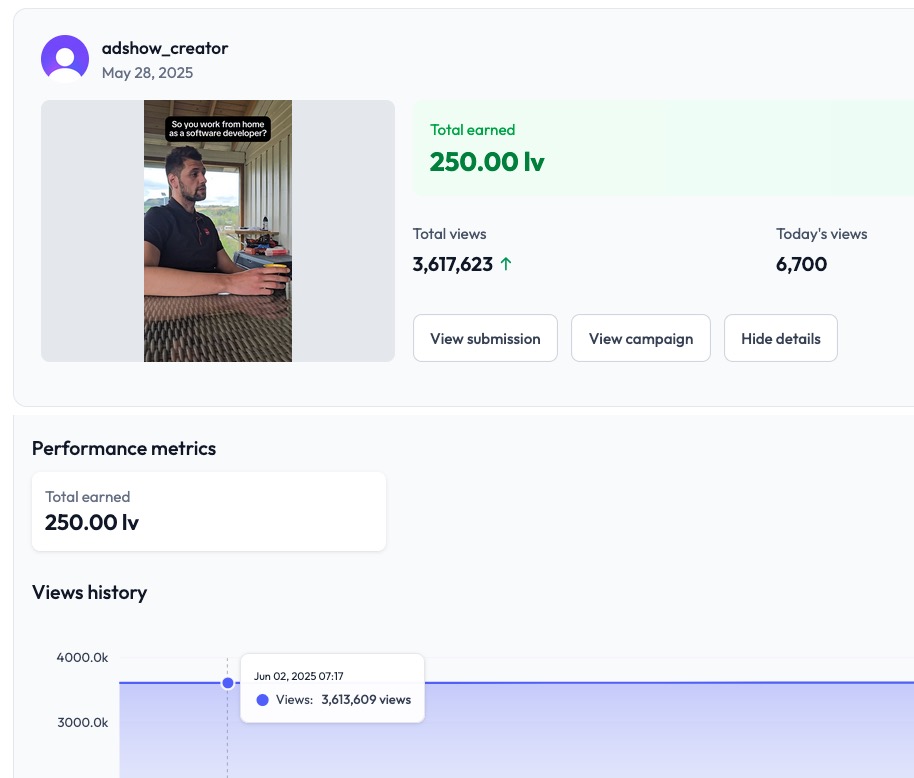Collapse with the Hide details button
This screenshot has height=778, width=914.
781,339
